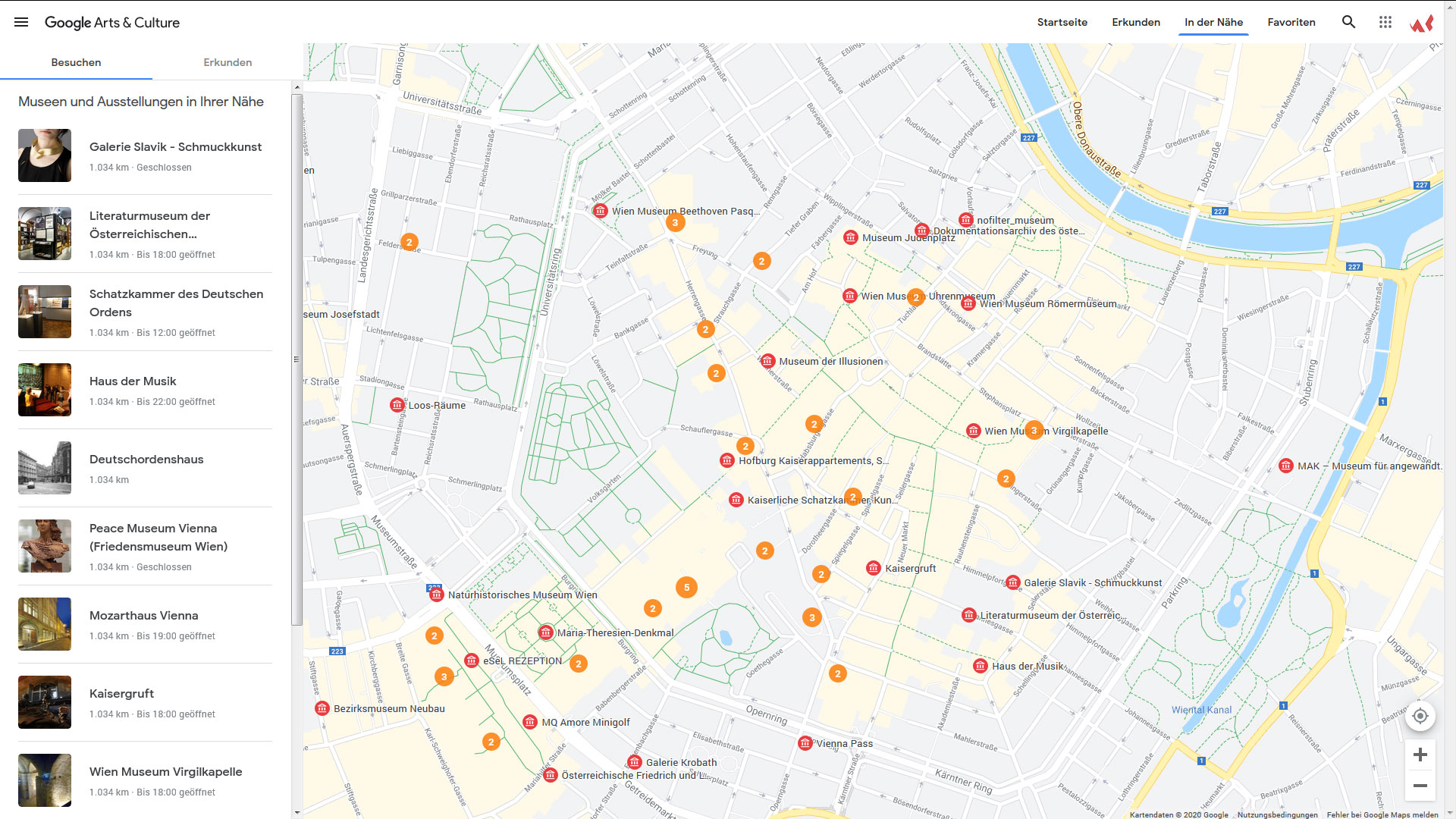Switch to the Erkunden sidebar tab
This screenshot has width=1456, height=819.
tap(227, 62)
